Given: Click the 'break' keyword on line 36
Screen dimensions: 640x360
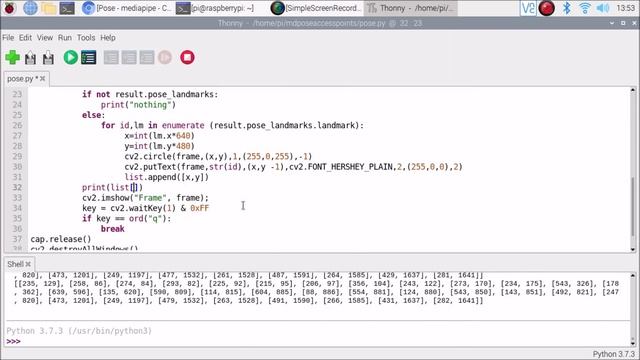Looking at the screenshot, I should (113, 229).
